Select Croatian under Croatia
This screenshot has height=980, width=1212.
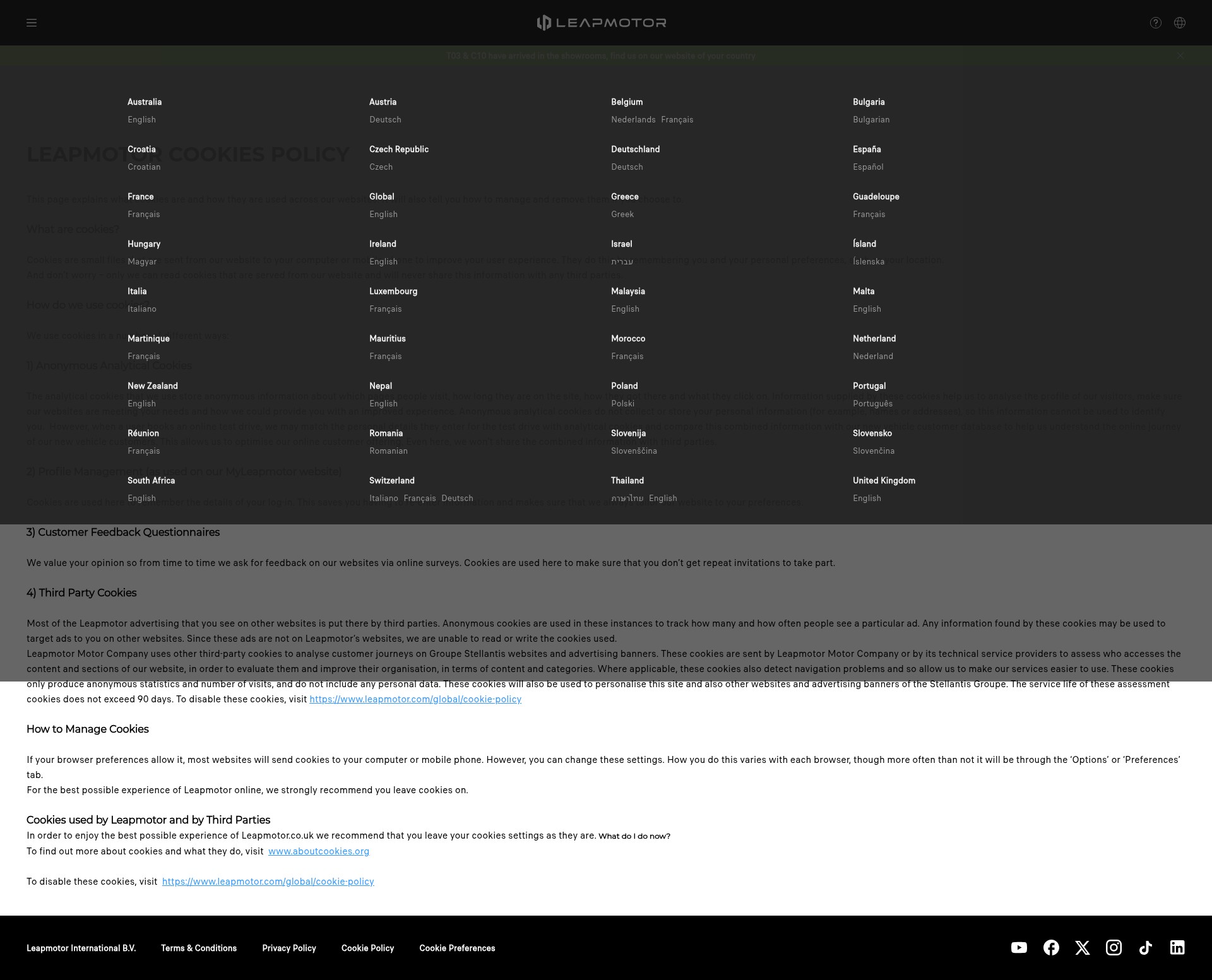(x=144, y=167)
